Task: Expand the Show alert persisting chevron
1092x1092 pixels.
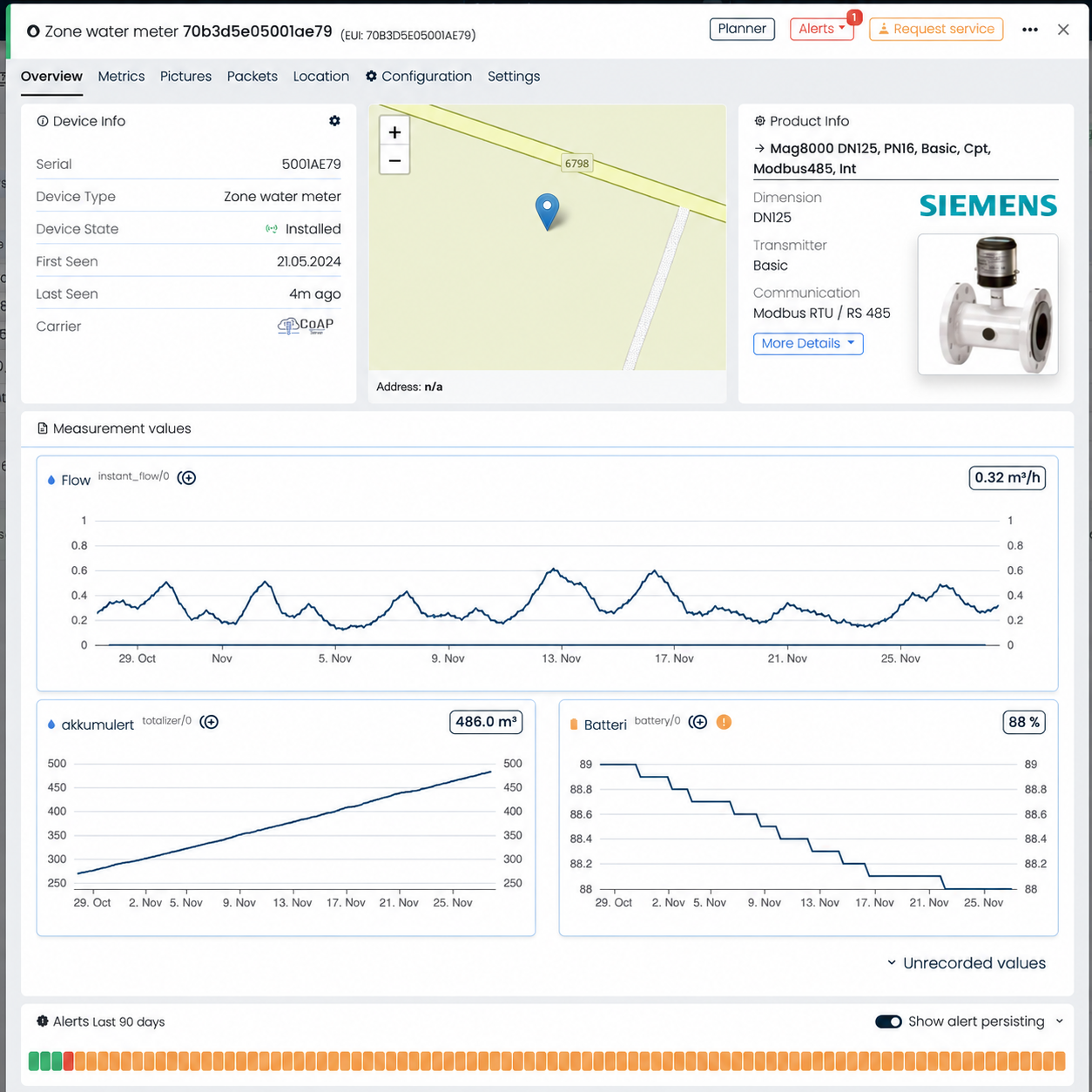Action: pyautogui.click(x=1060, y=1021)
